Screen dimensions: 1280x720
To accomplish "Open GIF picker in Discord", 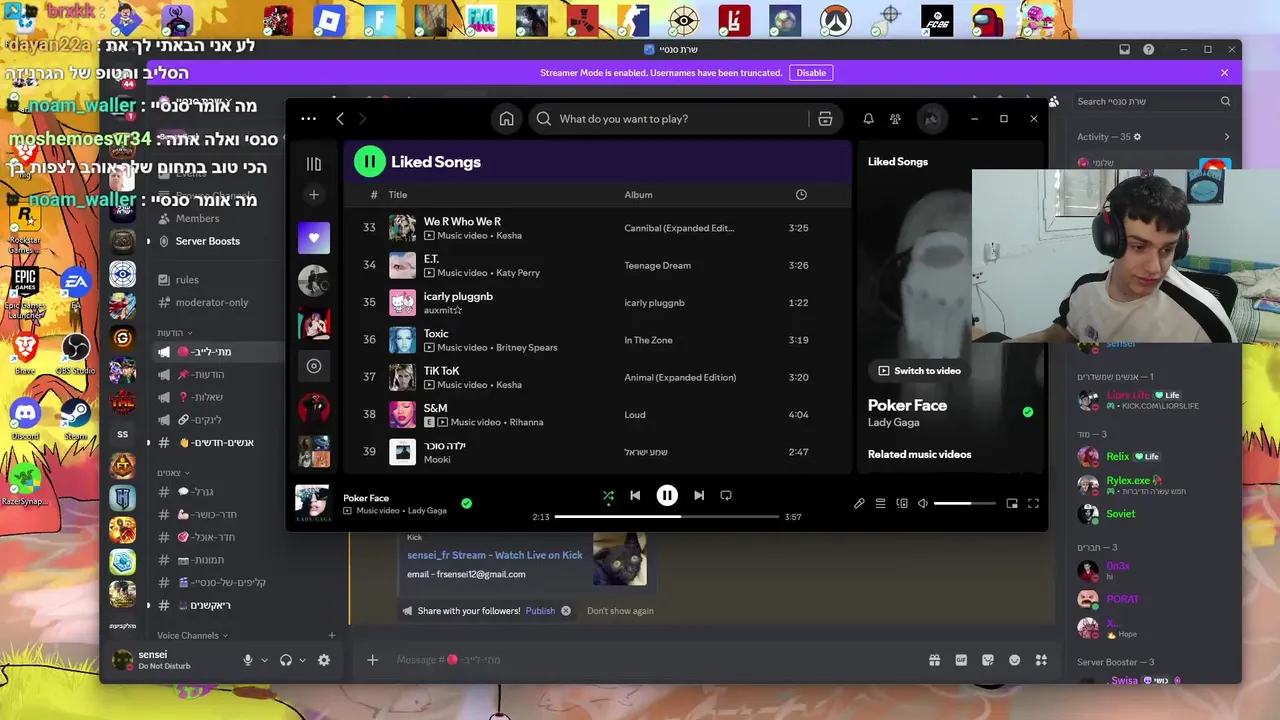I will pyautogui.click(x=961, y=660).
